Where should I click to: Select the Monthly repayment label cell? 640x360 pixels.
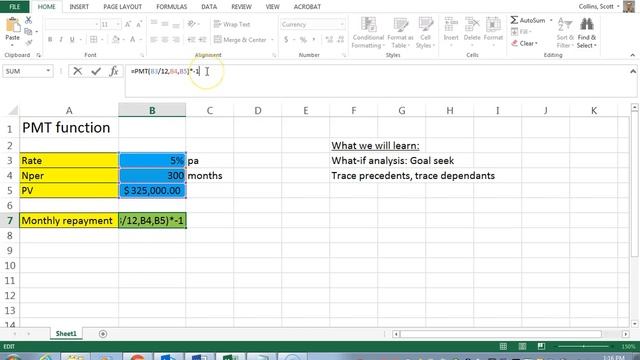[x=69, y=220]
